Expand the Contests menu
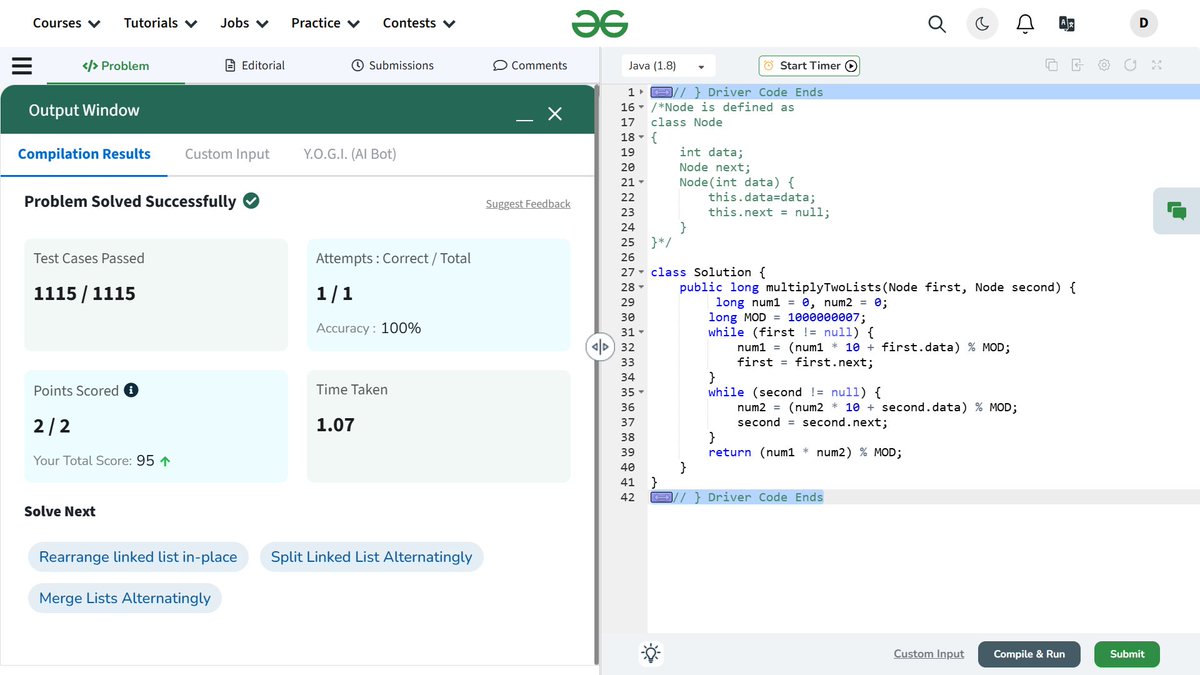The width and height of the screenshot is (1200, 675). pos(419,23)
